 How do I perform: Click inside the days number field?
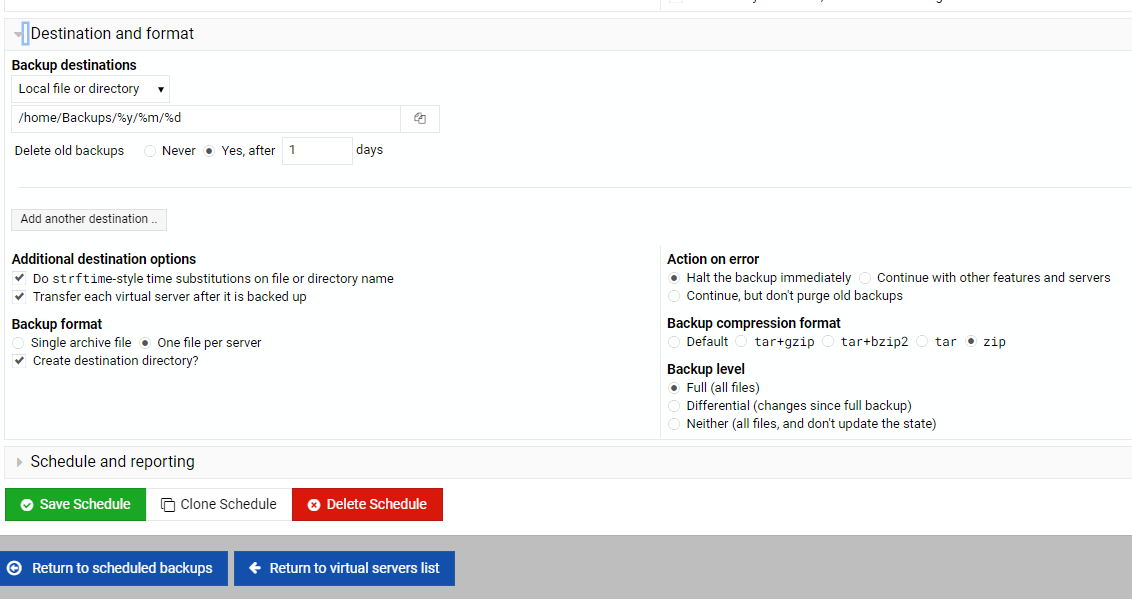(x=316, y=150)
